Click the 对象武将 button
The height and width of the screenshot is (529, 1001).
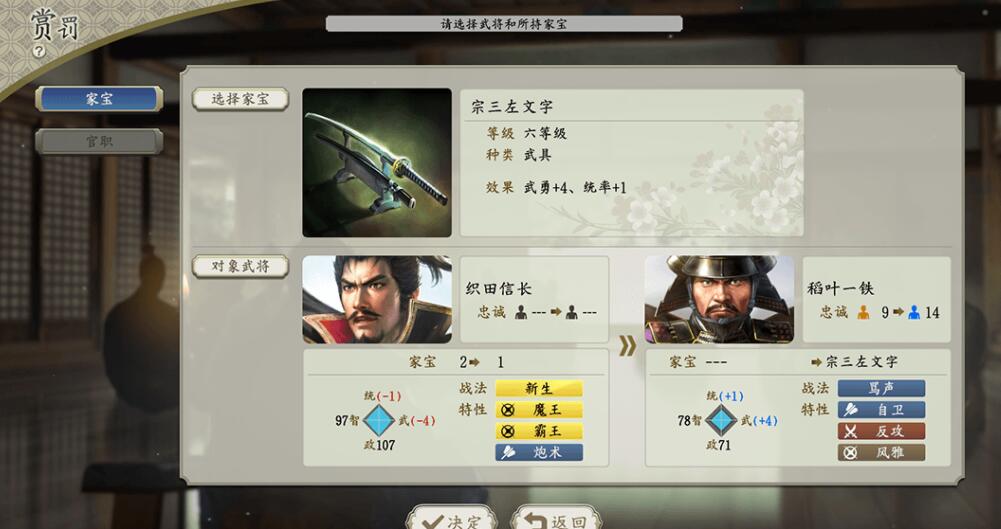click(x=240, y=266)
